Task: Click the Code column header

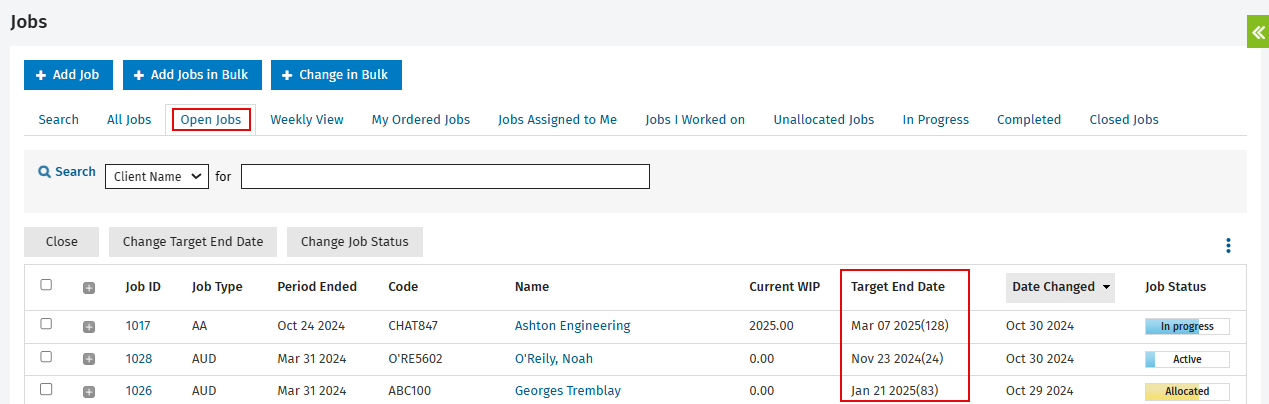Action: tap(403, 287)
